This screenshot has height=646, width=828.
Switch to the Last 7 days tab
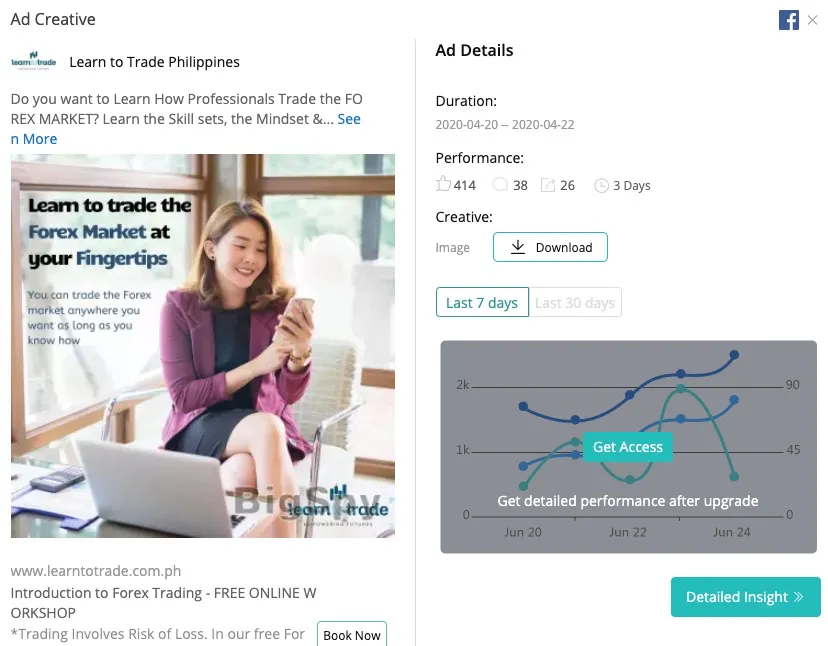pos(482,301)
